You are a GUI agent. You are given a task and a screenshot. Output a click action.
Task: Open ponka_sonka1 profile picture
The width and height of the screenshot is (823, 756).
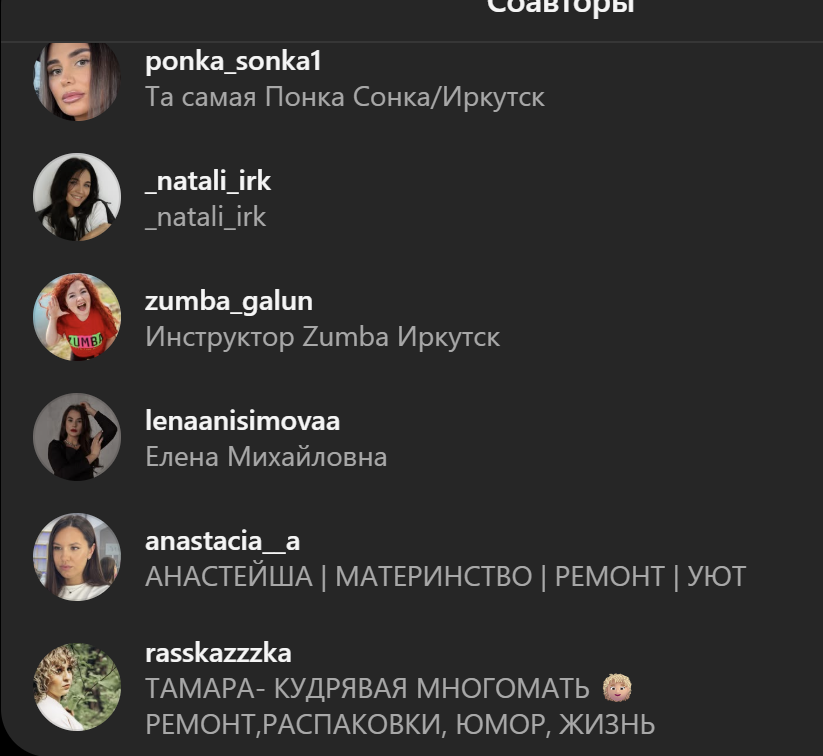point(77,81)
